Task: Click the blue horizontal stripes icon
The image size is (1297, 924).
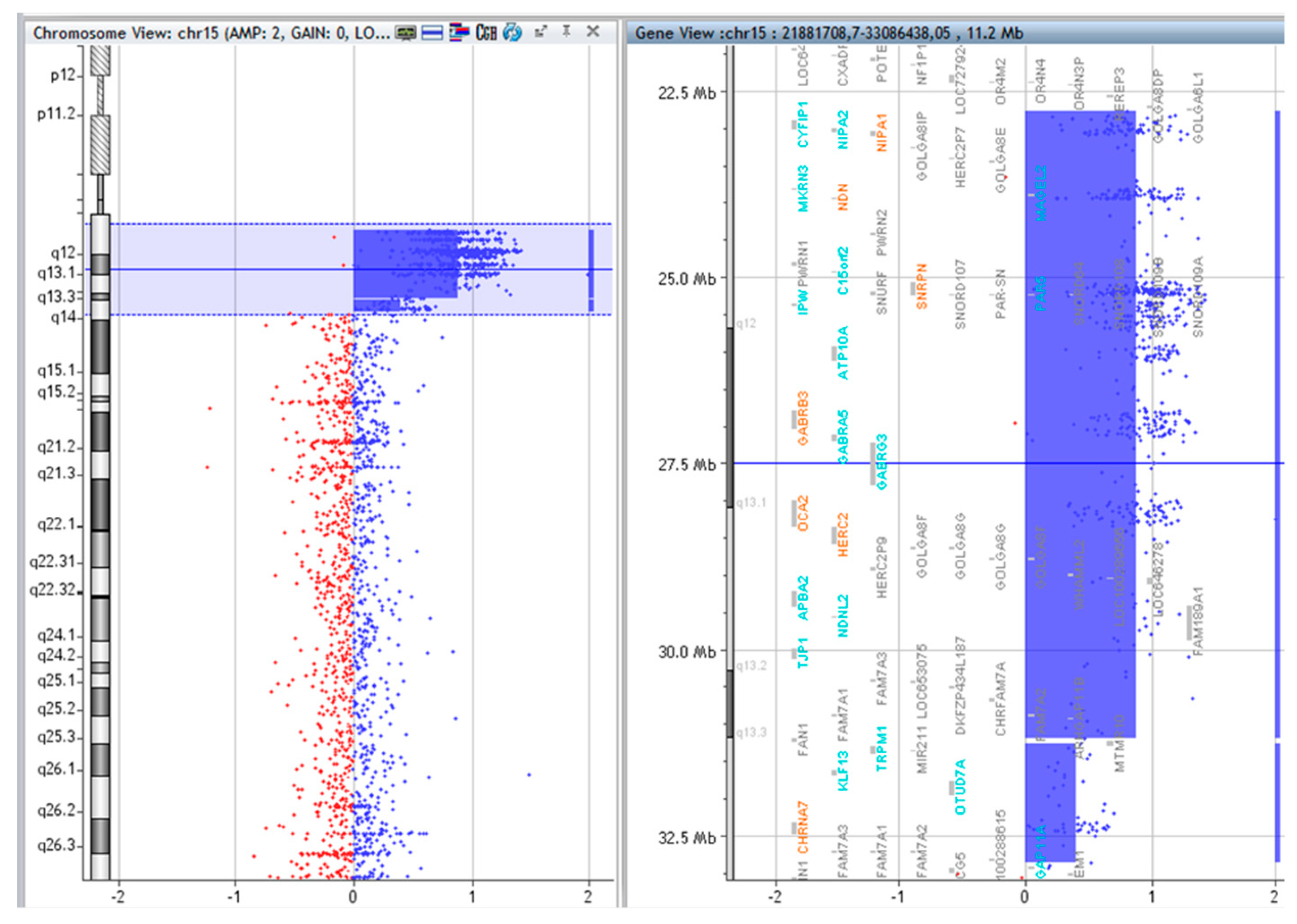Action: click(x=432, y=33)
